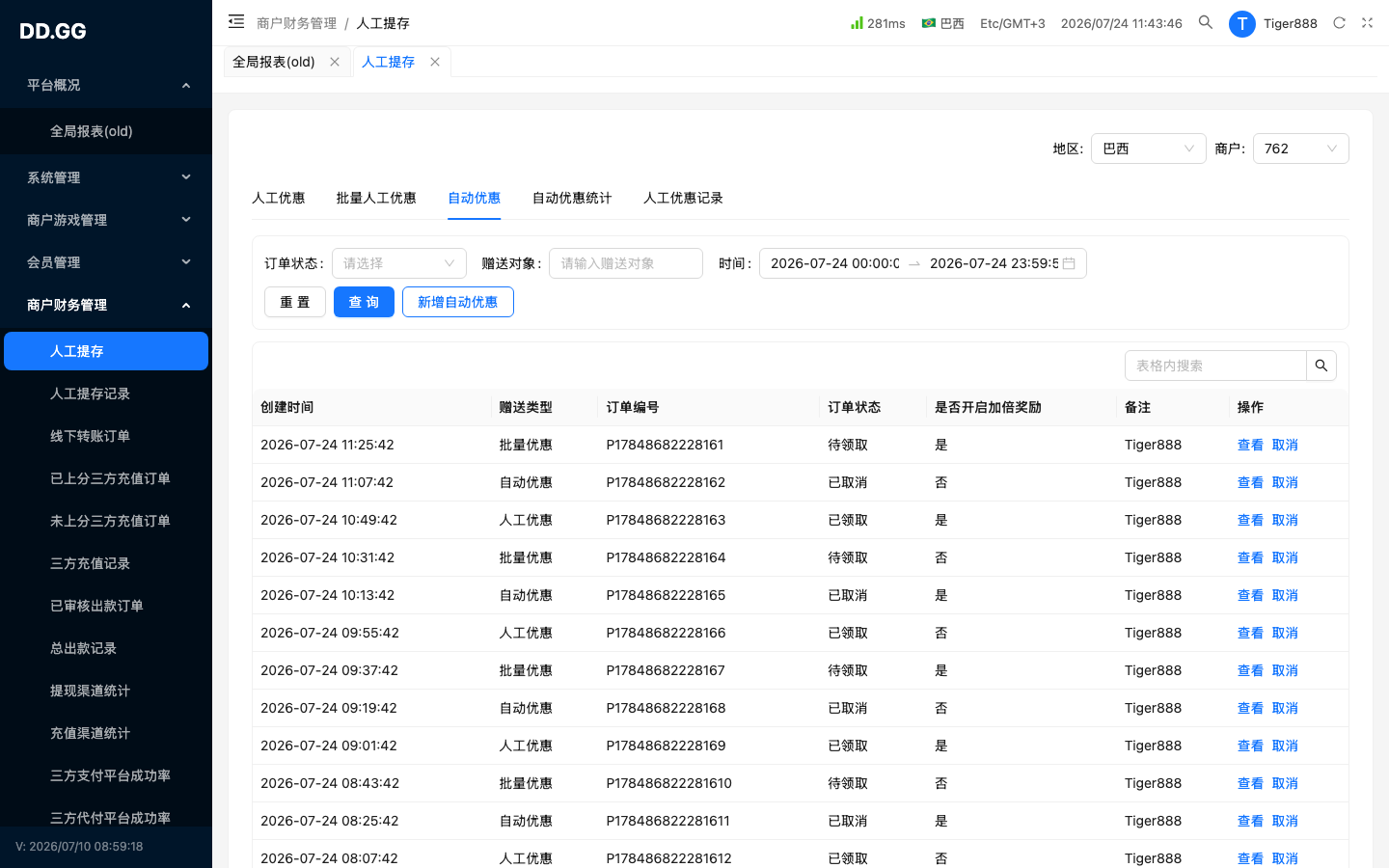Click the 商户财务管理 breadcrumb
1389x868 pixels.
297,23
